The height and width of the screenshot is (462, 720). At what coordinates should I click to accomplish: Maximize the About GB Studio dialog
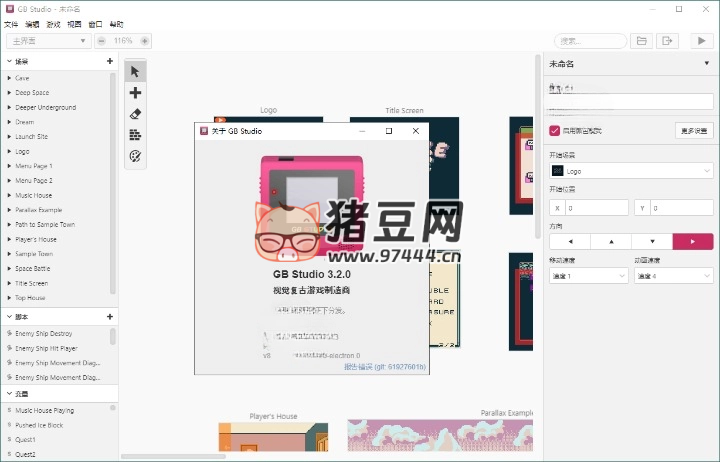389,131
